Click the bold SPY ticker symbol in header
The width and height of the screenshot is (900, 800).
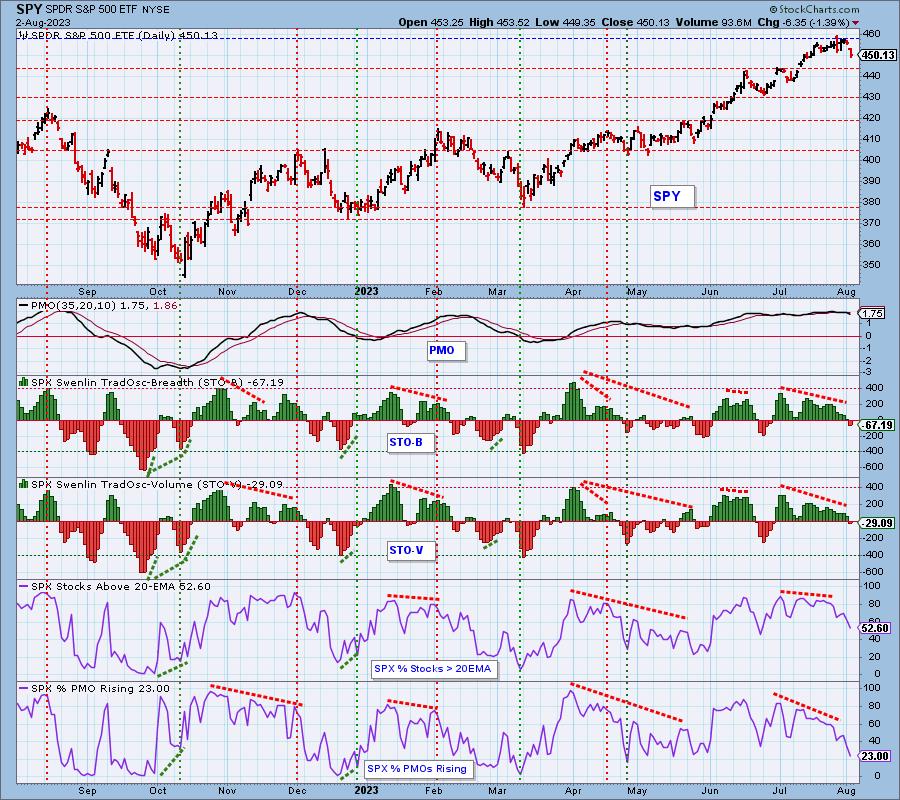(x=29, y=9)
